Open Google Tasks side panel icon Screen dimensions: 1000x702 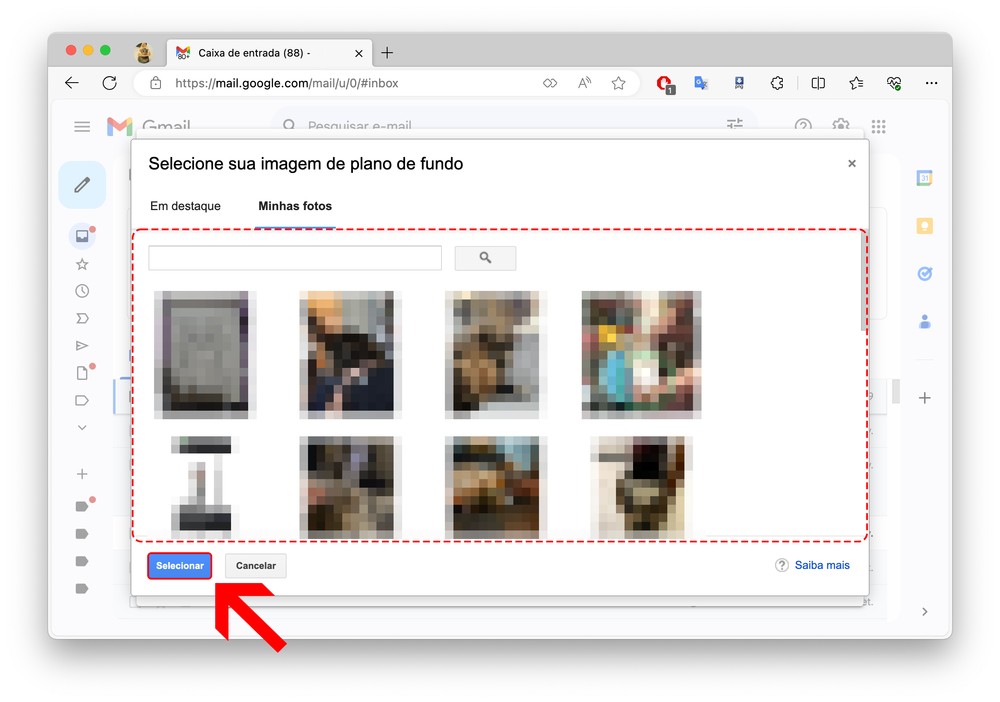pos(925,274)
